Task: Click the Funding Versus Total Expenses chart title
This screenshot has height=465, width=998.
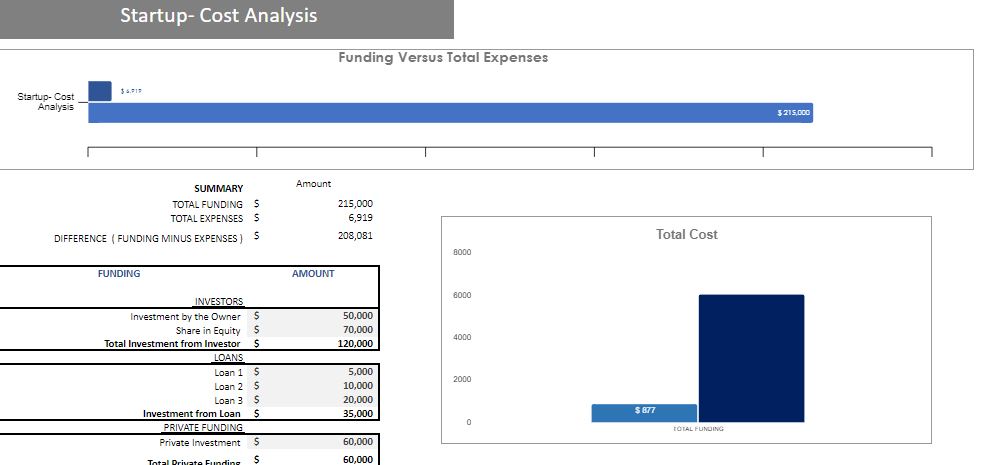Action: (443, 57)
